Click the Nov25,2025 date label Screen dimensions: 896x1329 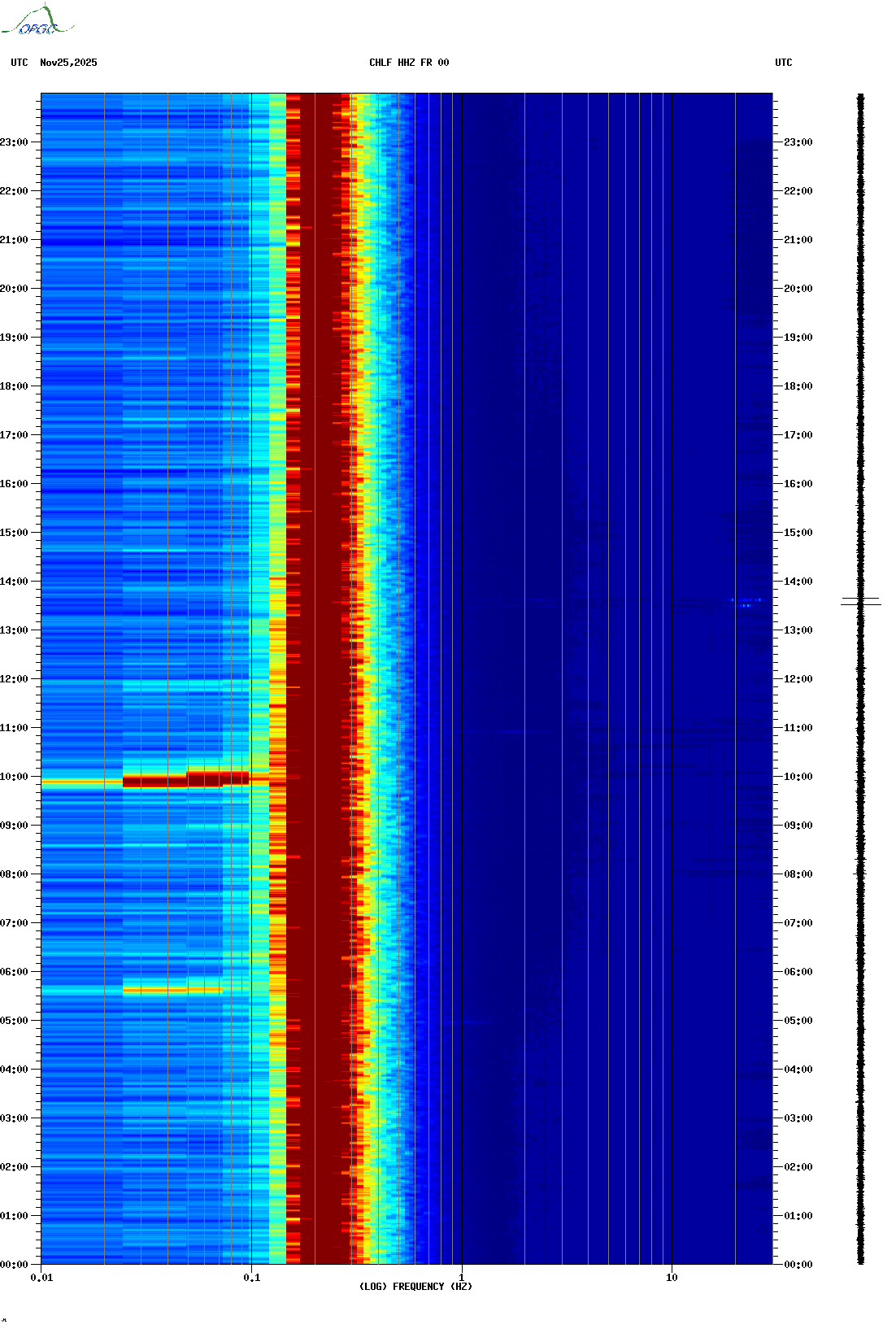68,63
